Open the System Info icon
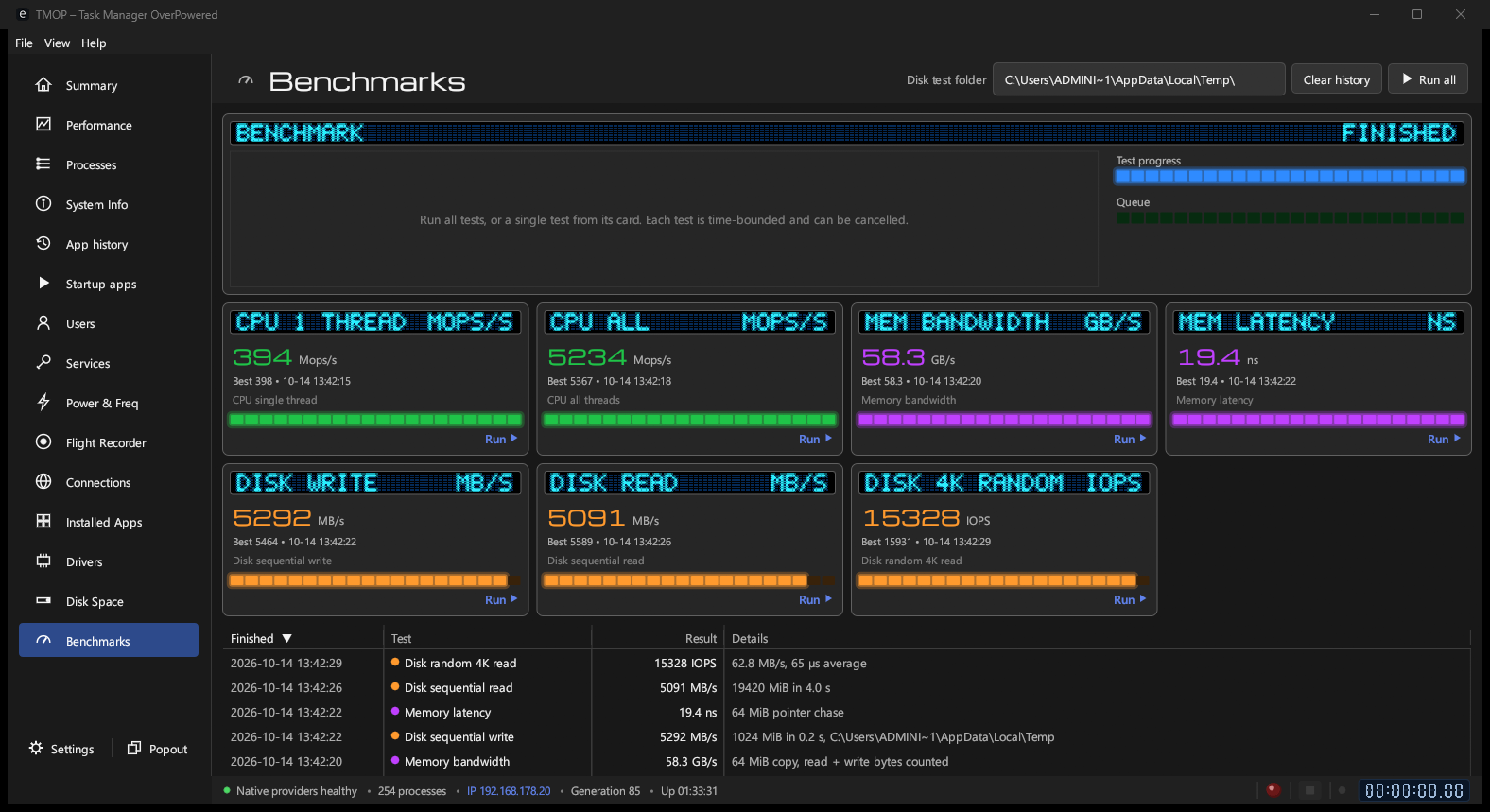This screenshot has width=1490, height=812. click(x=43, y=204)
